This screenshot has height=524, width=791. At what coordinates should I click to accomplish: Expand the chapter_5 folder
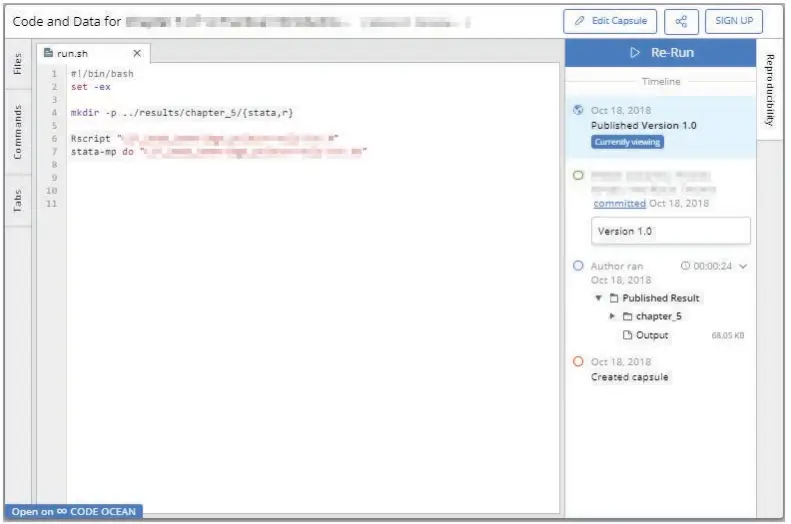pos(612,316)
